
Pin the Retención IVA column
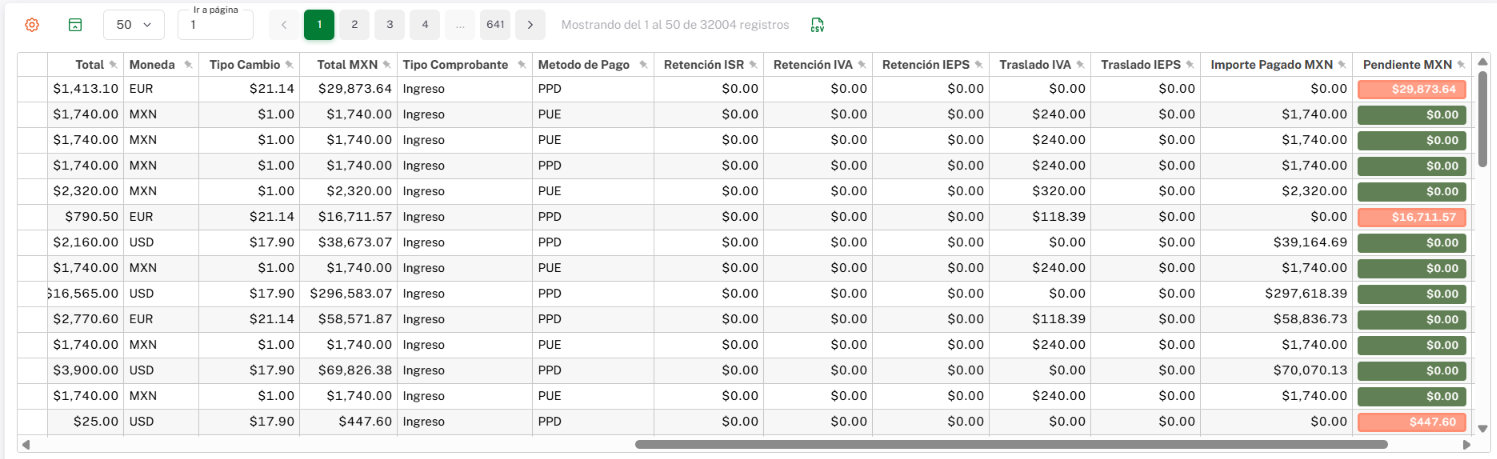862,65
